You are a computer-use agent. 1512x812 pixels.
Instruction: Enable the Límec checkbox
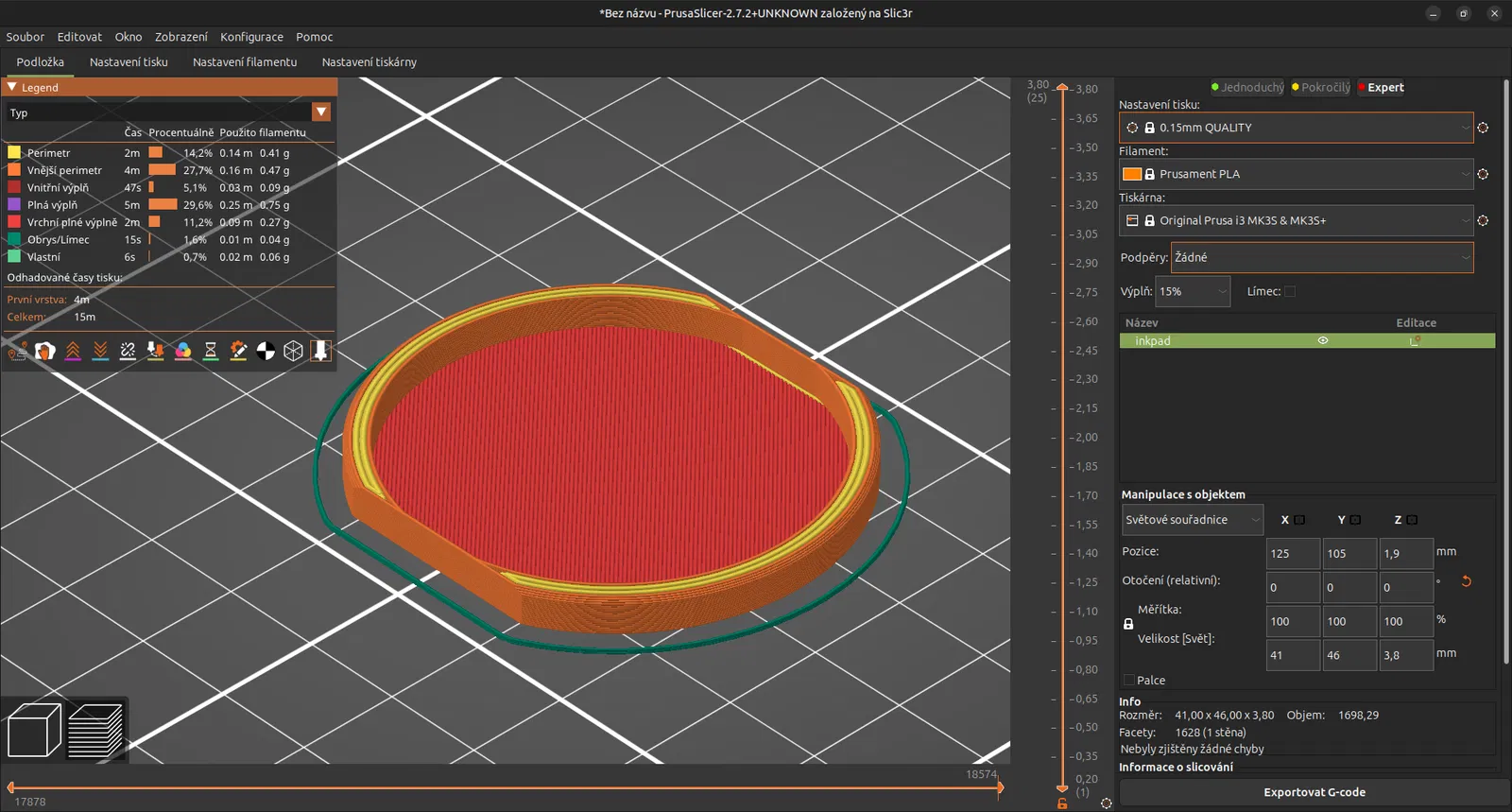pos(1290,292)
